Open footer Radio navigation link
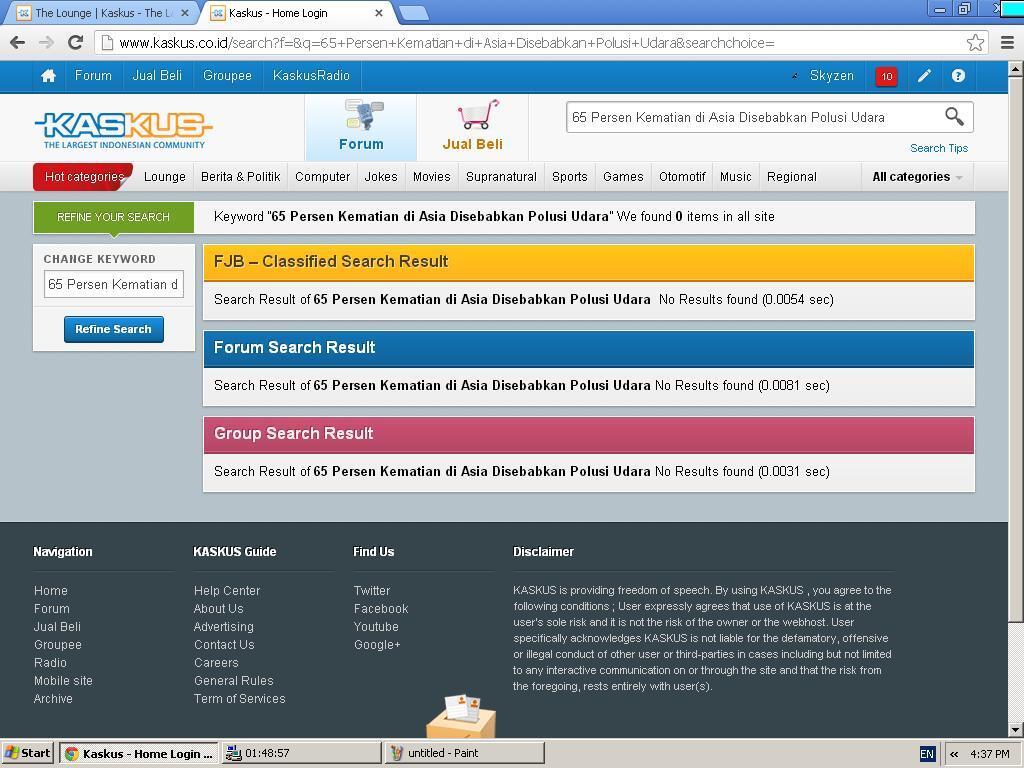Viewport: 1024px width, 768px height. [x=50, y=662]
